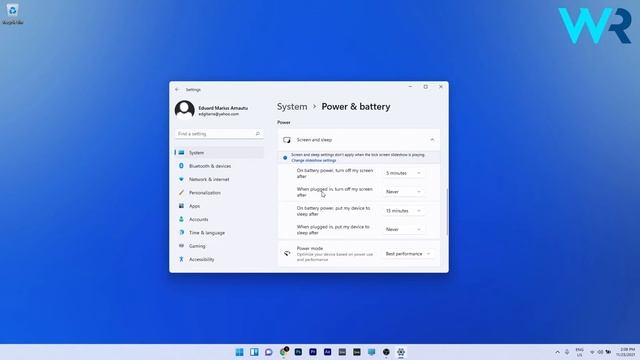Viewport: 640px width, 360px height.
Task: Click the Accessibility sidebar icon
Action: coord(181,259)
